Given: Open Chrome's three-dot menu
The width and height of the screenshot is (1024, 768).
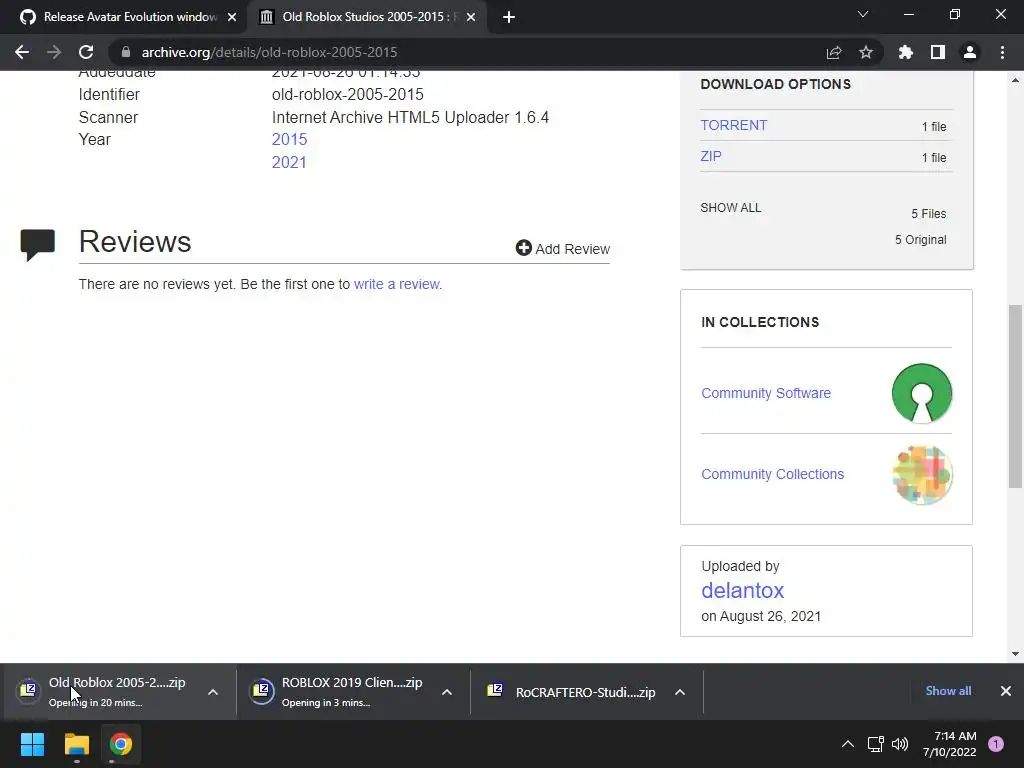Looking at the screenshot, I should click(1002, 52).
